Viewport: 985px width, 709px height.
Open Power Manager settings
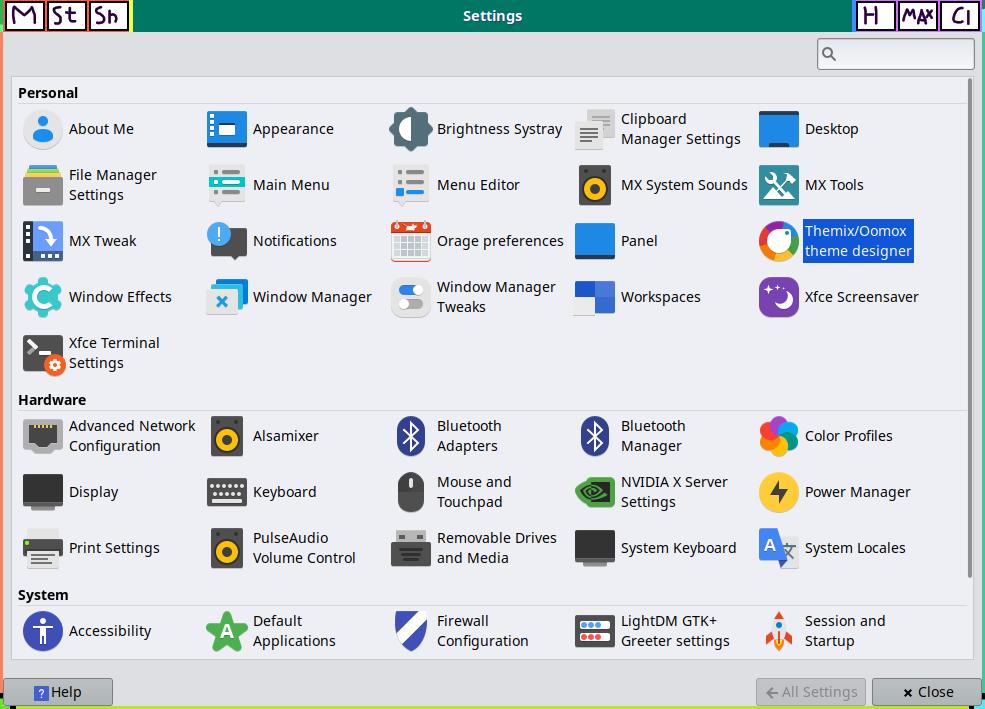[779, 492]
